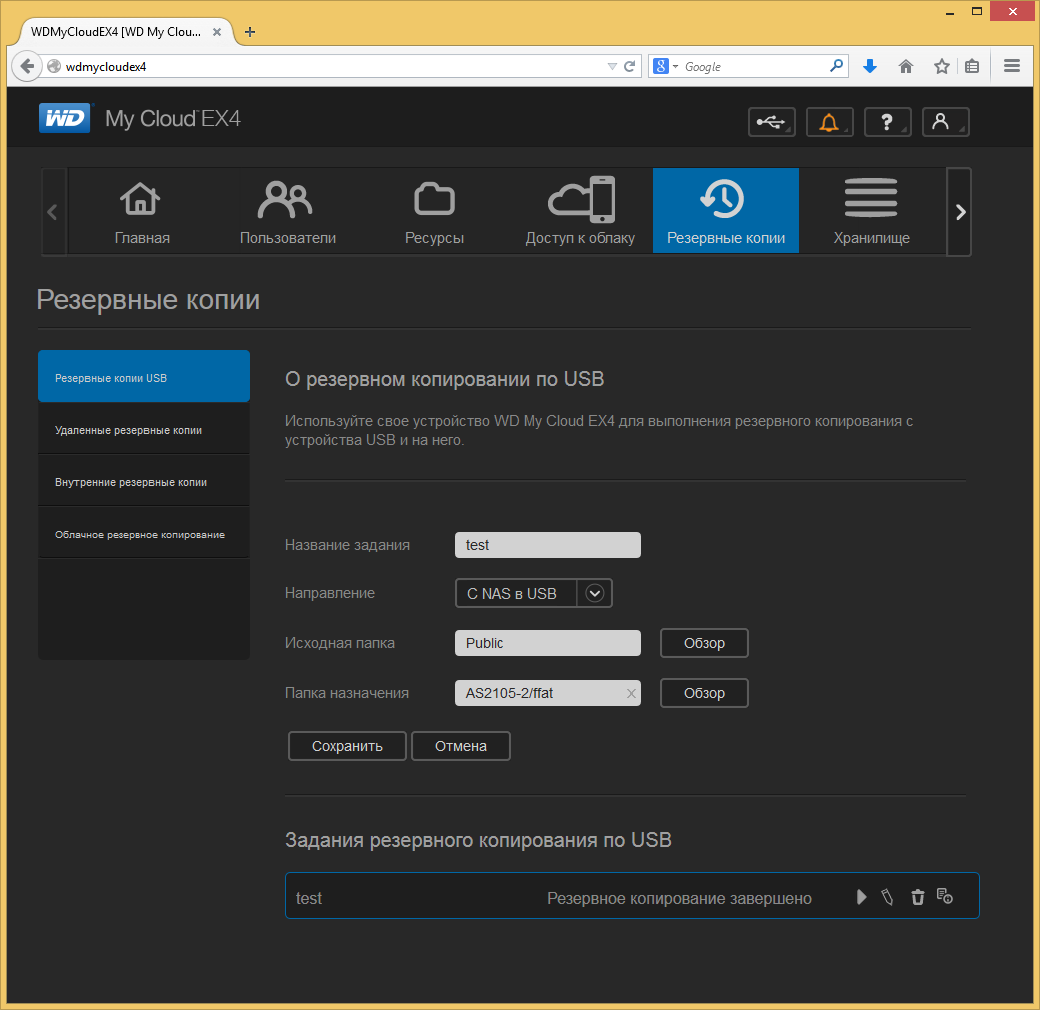Open the Хранилище storage tab
The image size is (1040, 1010).
coord(872,211)
